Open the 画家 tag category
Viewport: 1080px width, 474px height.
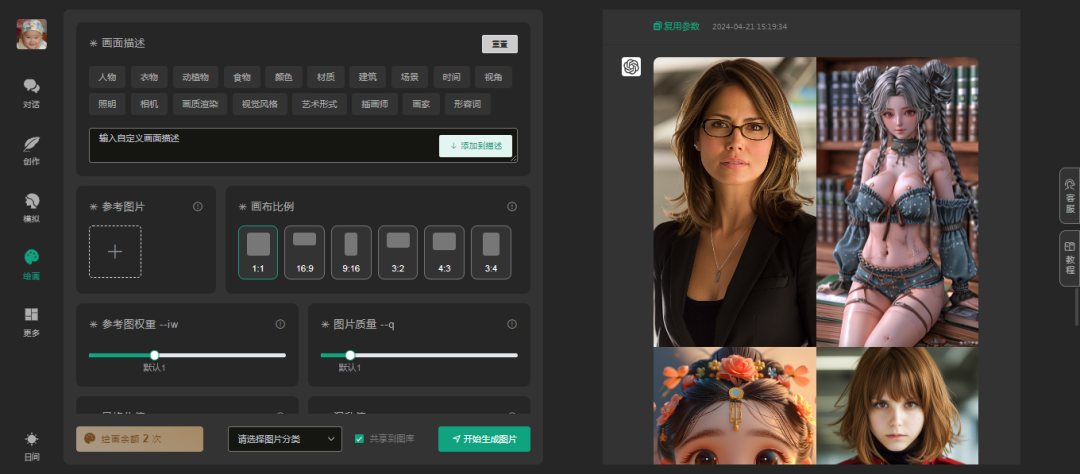(421, 104)
